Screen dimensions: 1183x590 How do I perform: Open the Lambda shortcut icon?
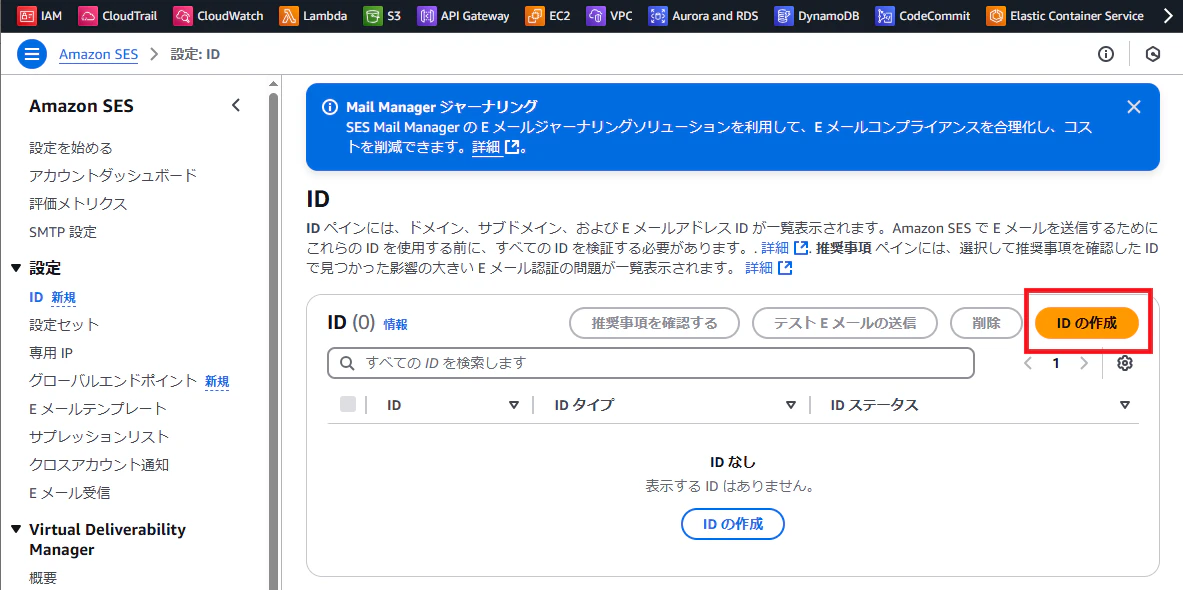[289, 15]
